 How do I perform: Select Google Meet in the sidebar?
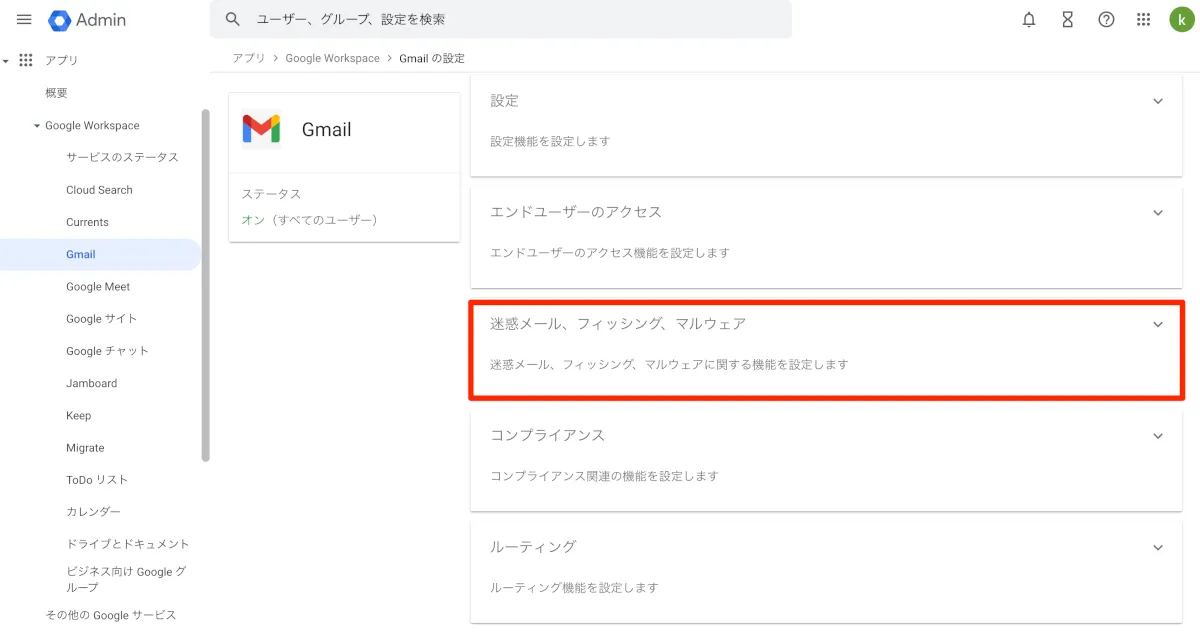pyautogui.click(x=98, y=287)
